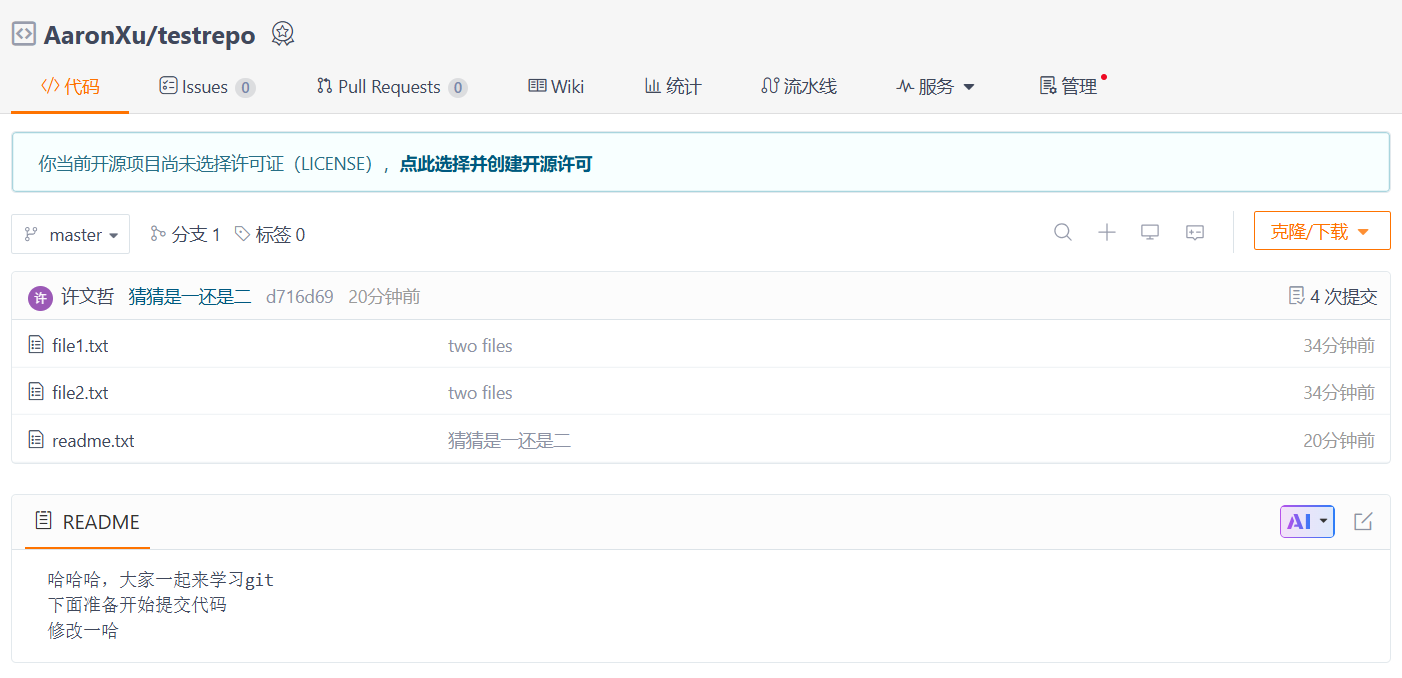Open the 4 次提交 commit history
The image size is (1402, 678).
click(x=1333, y=296)
